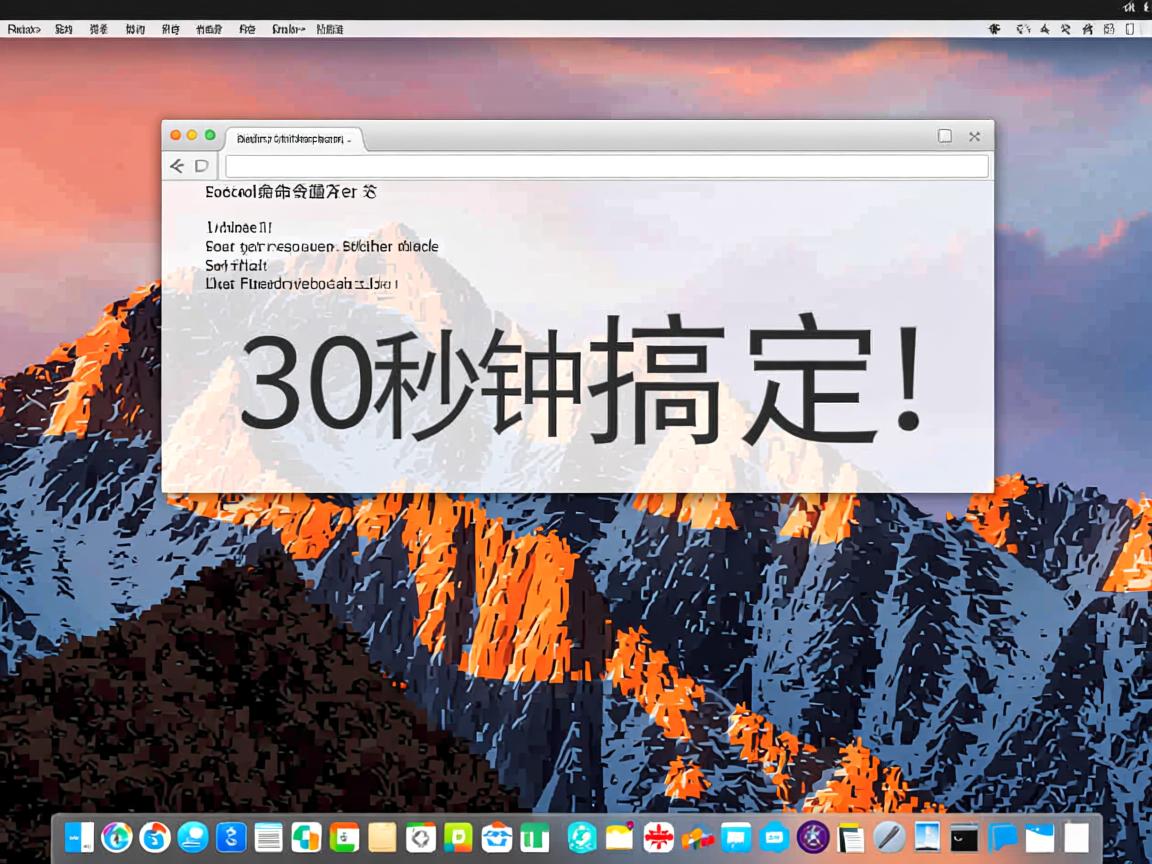Open the browser tab's dropdown arrow

coord(352,139)
